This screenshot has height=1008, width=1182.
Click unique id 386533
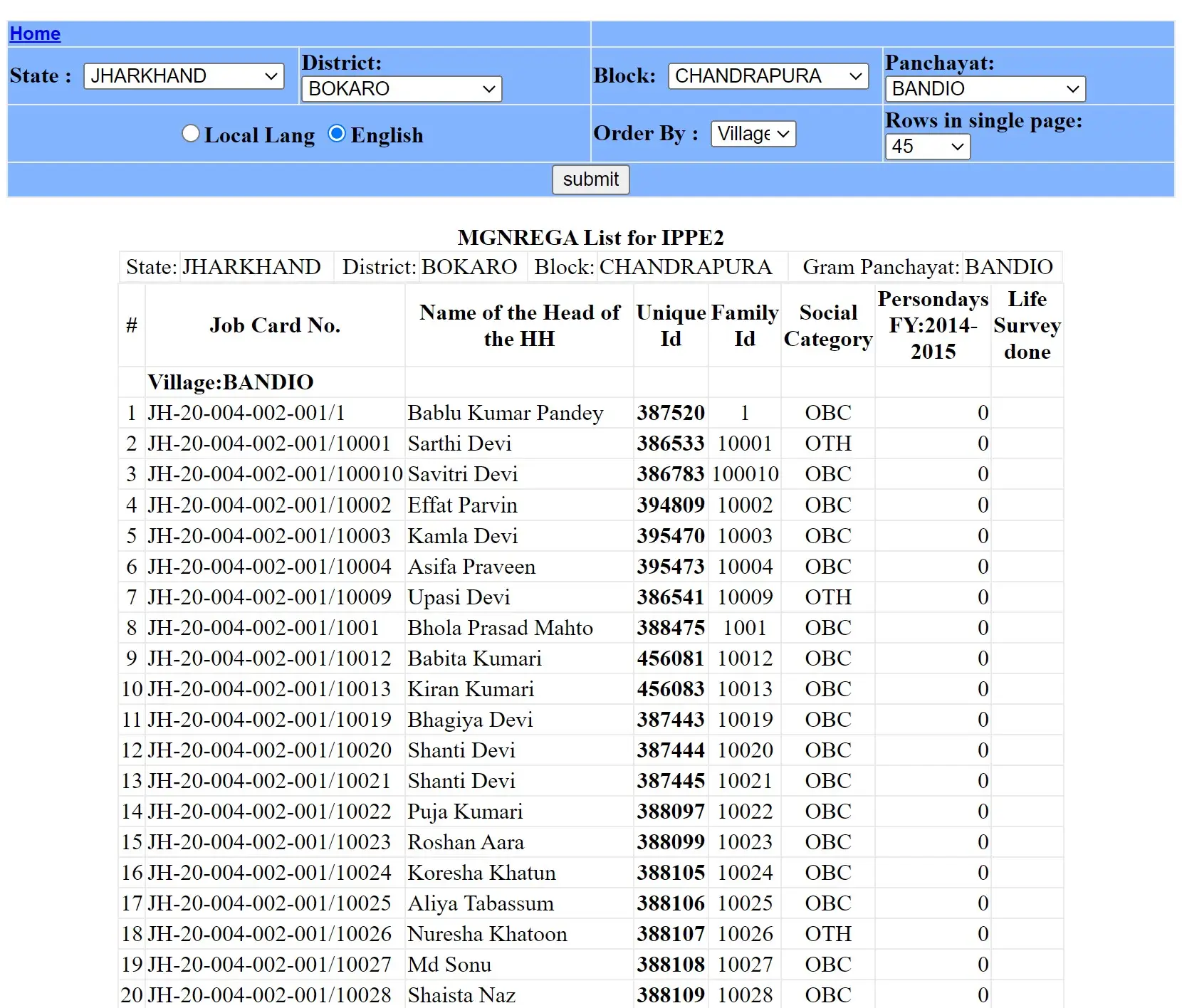tap(671, 443)
